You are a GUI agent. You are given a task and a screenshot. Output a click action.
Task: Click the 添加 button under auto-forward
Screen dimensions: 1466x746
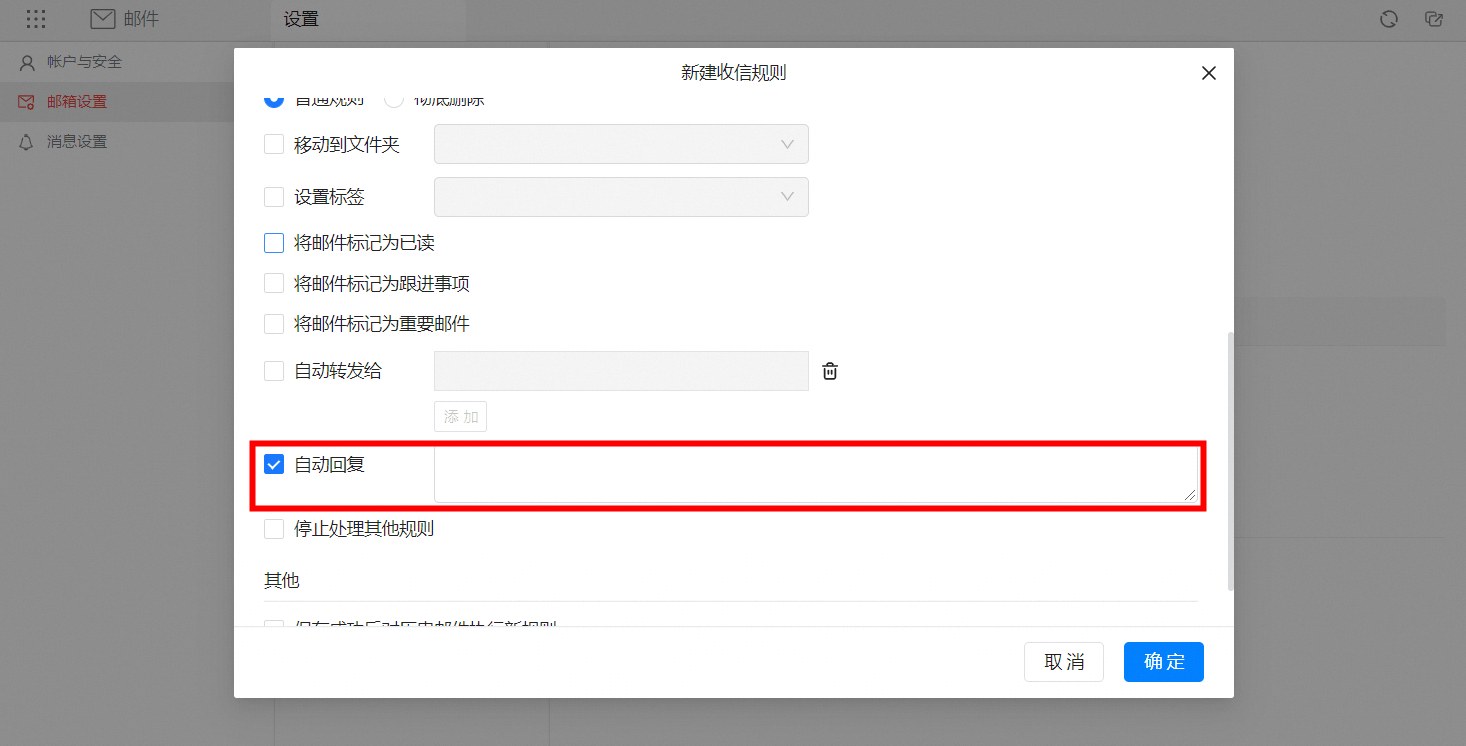point(460,417)
